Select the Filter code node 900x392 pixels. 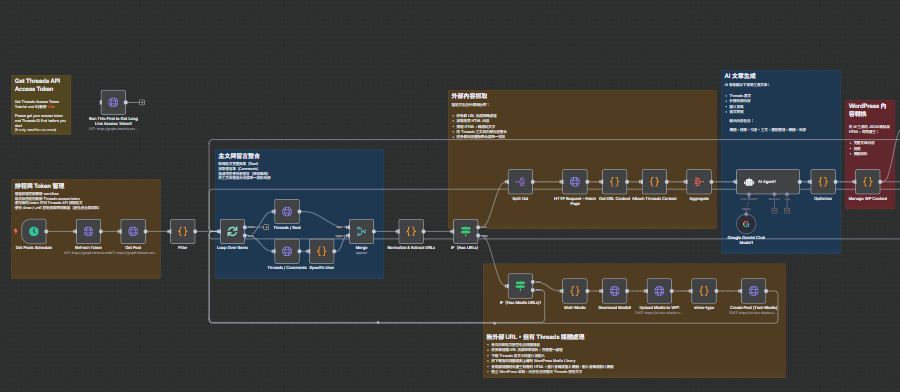(183, 231)
